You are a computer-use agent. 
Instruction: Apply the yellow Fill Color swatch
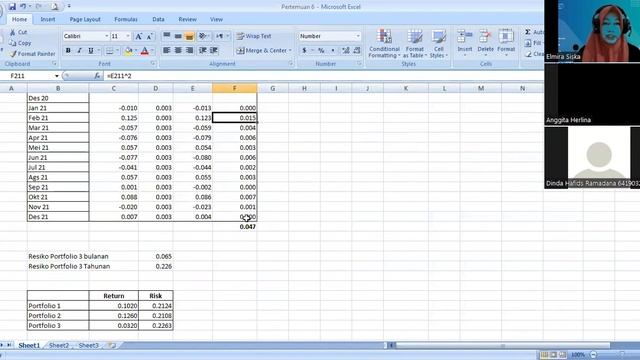click(x=128, y=51)
